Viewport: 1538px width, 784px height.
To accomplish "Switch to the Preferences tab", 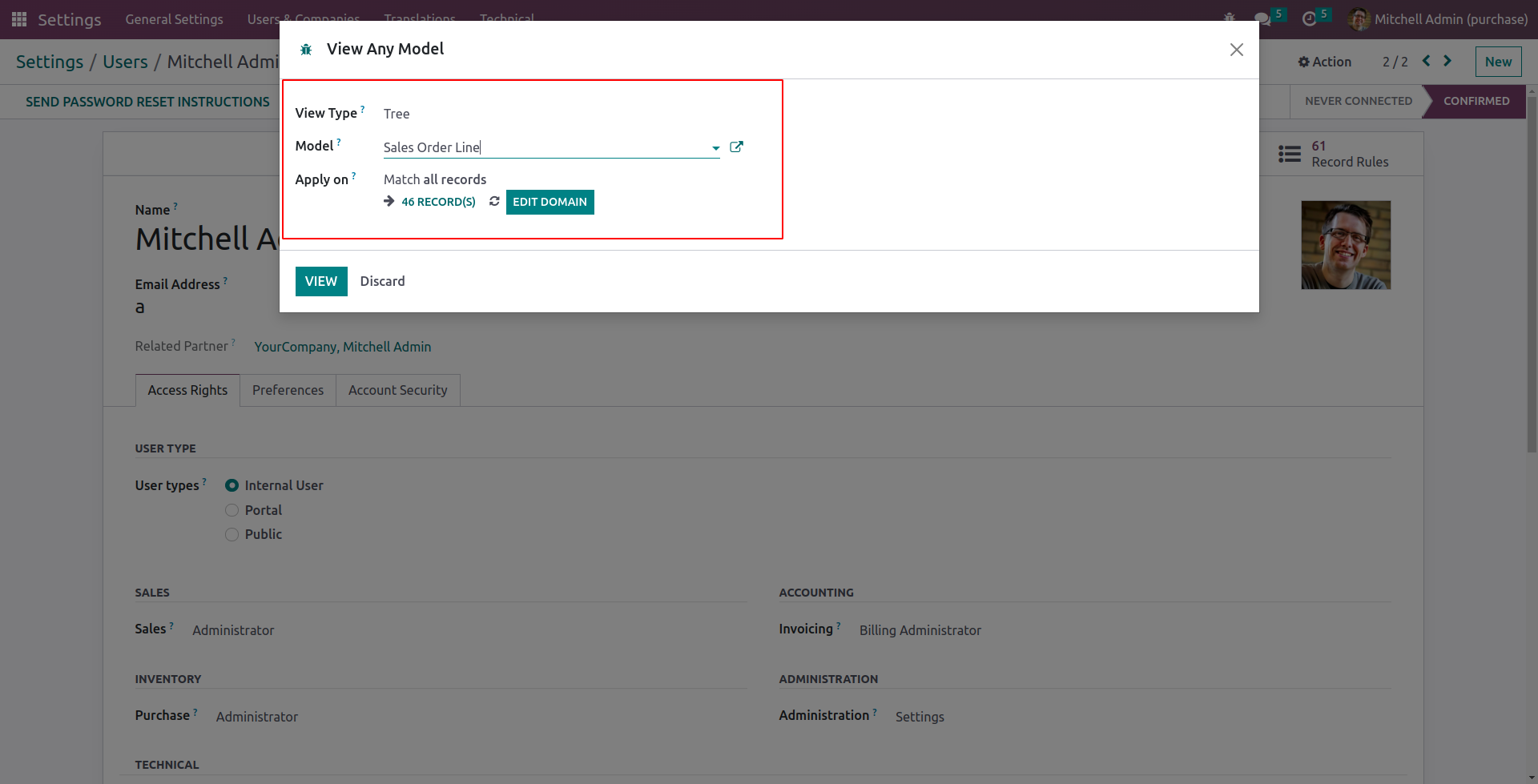I will point(288,390).
